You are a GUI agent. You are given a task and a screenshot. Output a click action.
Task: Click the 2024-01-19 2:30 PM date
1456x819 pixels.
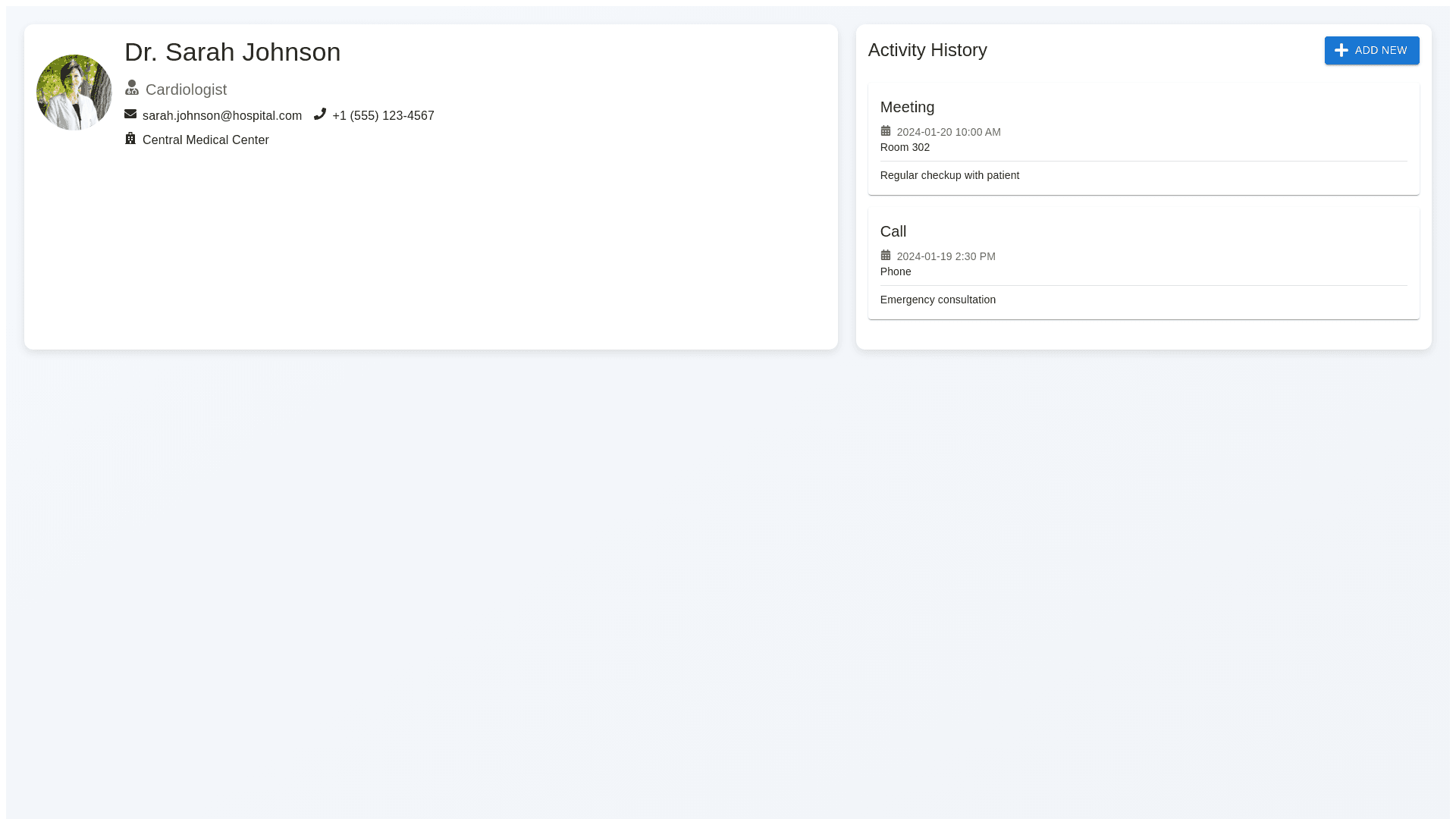click(946, 256)
